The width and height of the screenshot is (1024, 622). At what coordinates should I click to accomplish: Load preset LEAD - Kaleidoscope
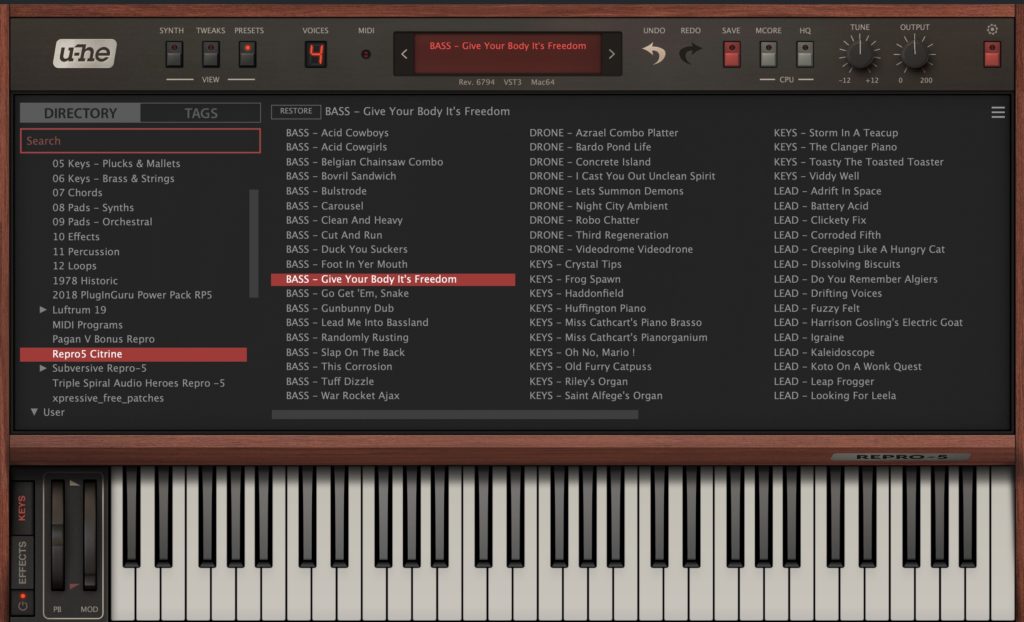(824, 352)
